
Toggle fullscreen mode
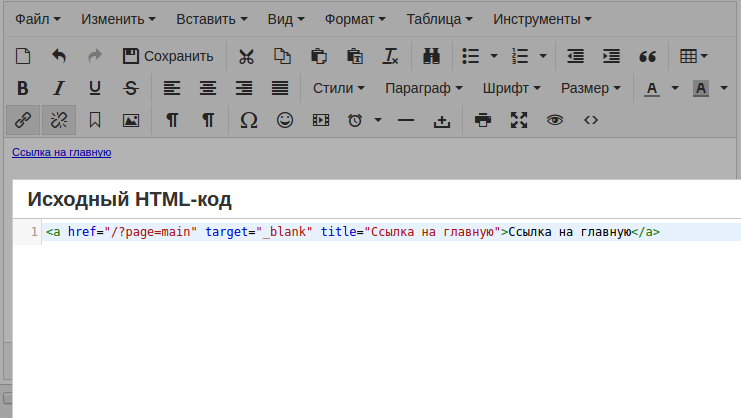point(518,120)
